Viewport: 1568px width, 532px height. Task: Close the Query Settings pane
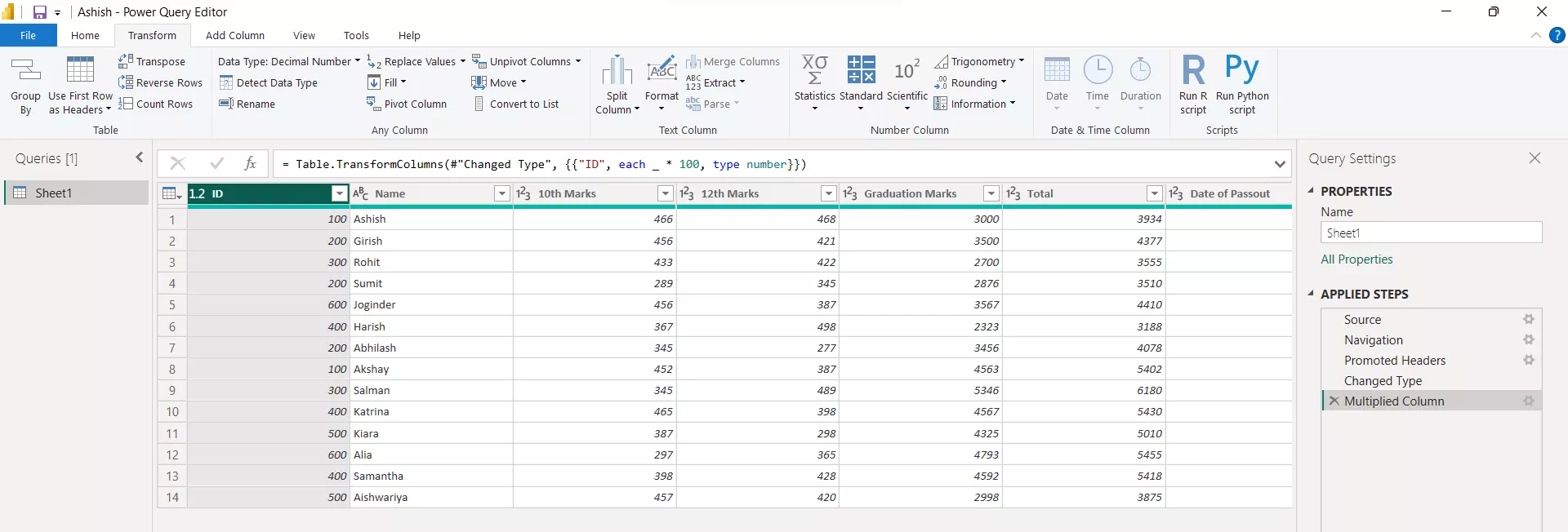click(1535, 158)
